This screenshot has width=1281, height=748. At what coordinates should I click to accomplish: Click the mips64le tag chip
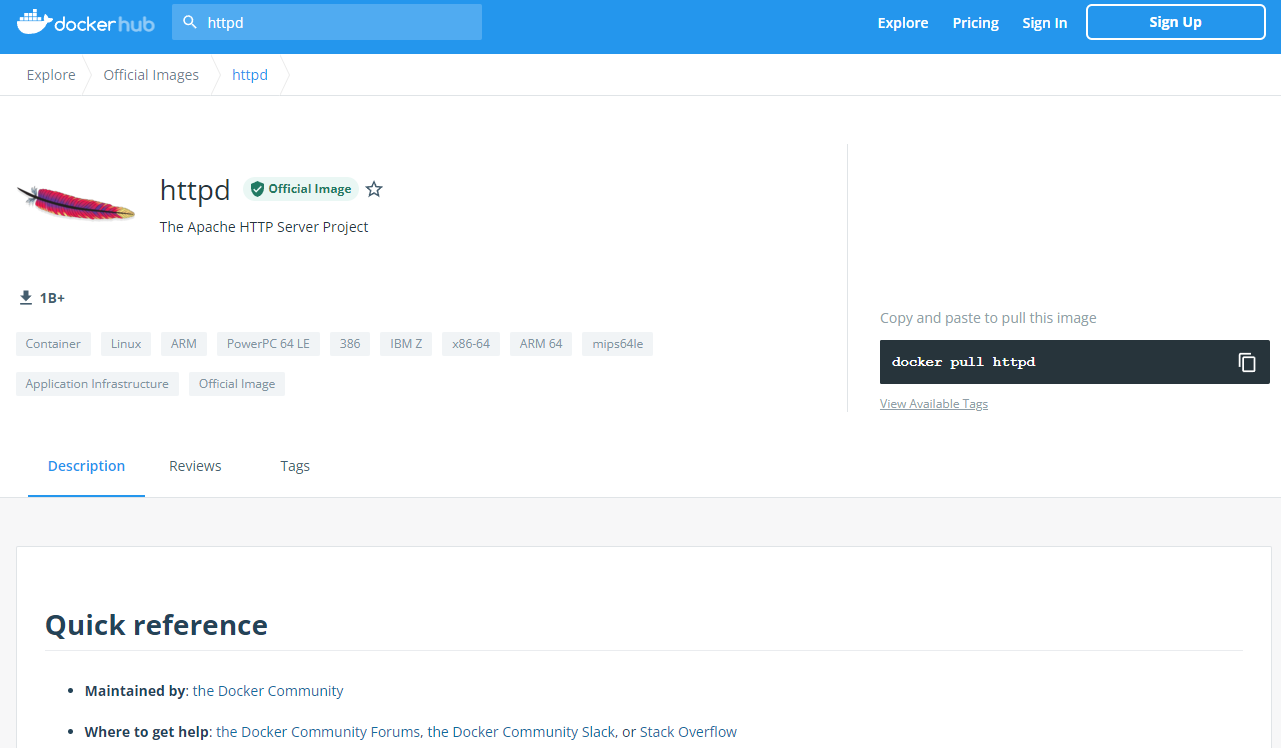(618, 344)
